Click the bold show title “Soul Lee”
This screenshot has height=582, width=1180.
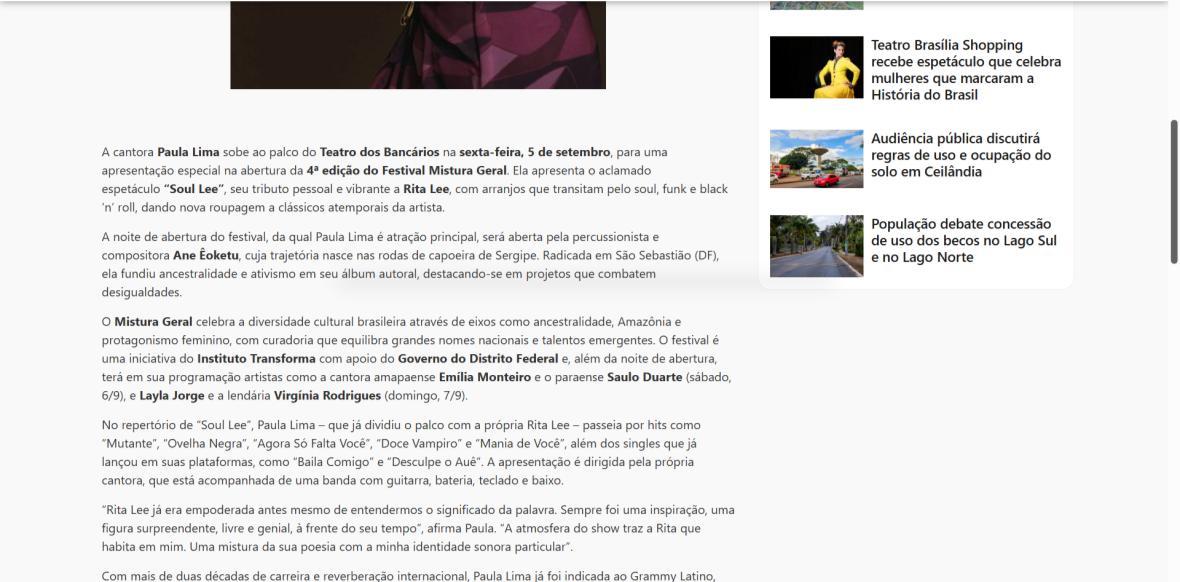(194, 189)
